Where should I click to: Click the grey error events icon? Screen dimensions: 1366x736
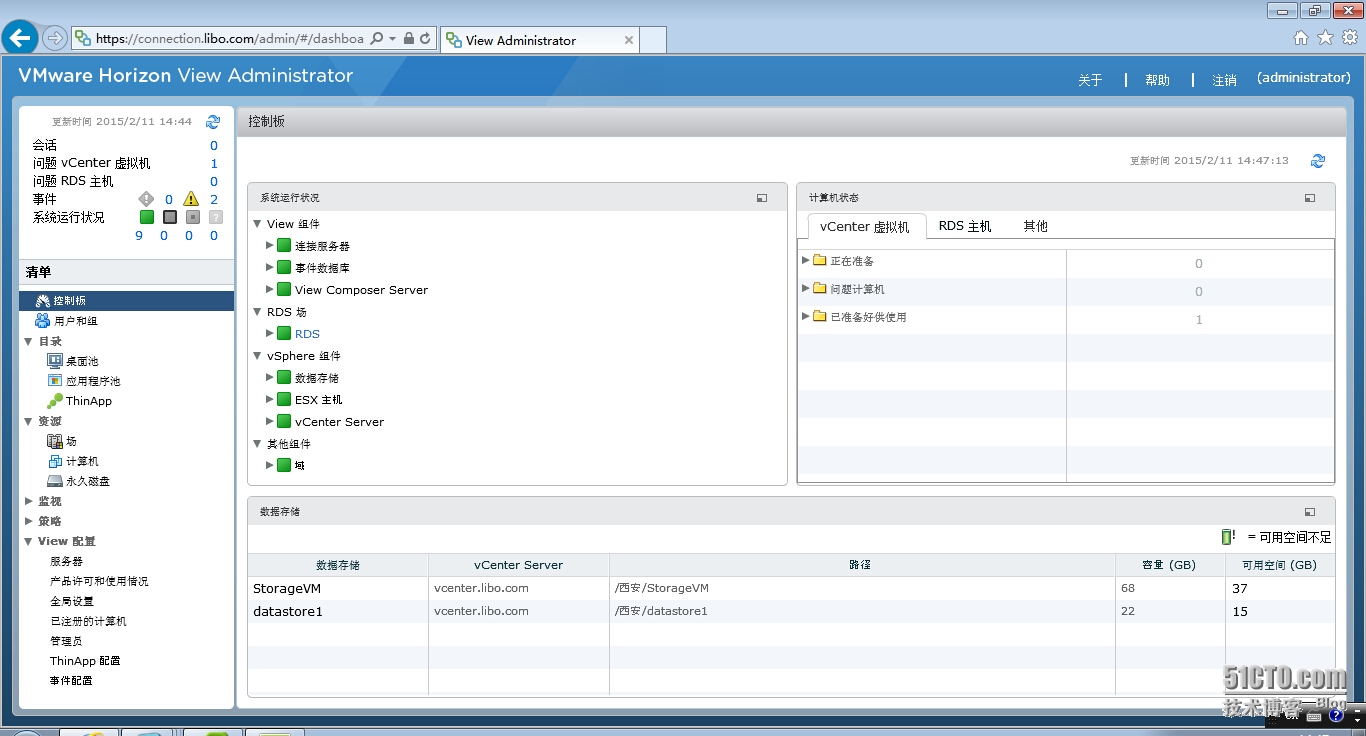[x=146, y=199]
